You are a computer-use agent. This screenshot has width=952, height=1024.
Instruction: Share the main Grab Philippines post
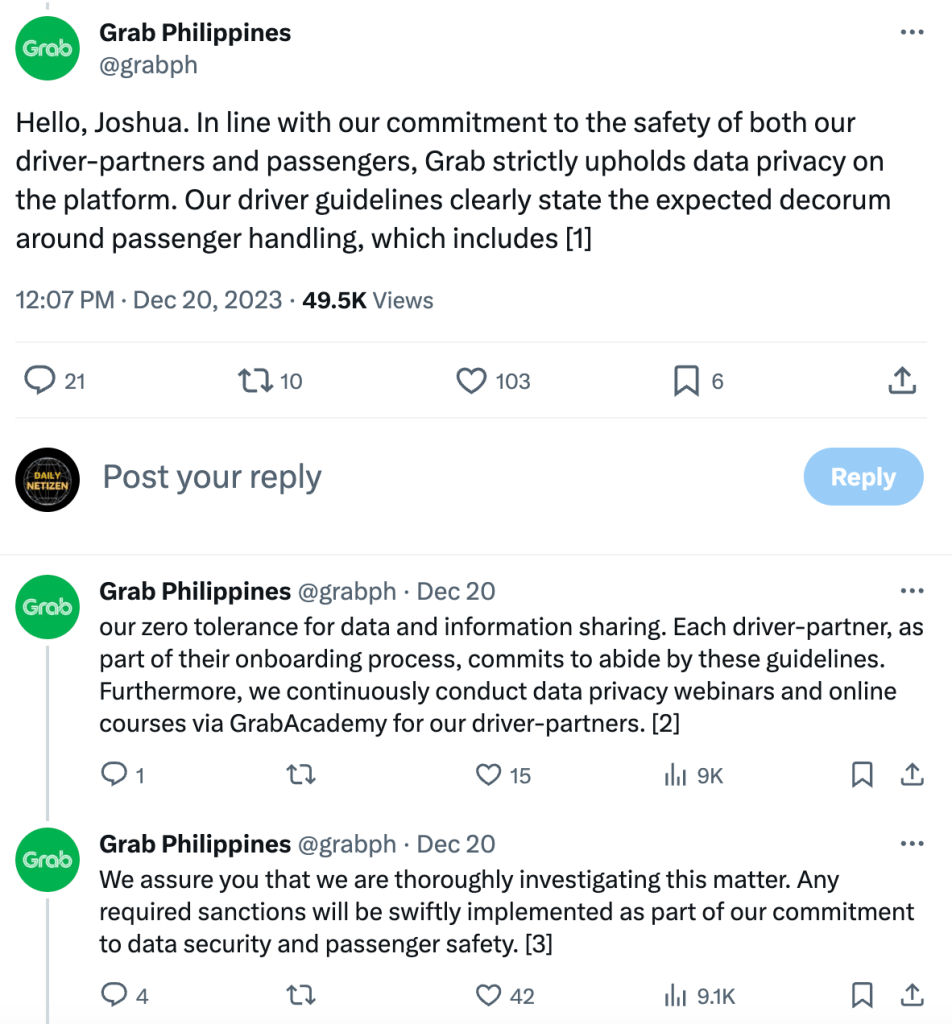pyautogui.click(x=901, y=381)
